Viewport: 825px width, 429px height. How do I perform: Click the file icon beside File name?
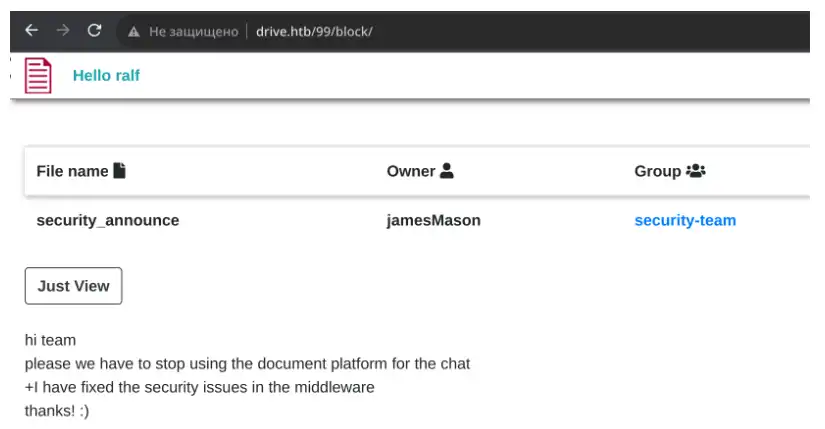coord(119,170)
